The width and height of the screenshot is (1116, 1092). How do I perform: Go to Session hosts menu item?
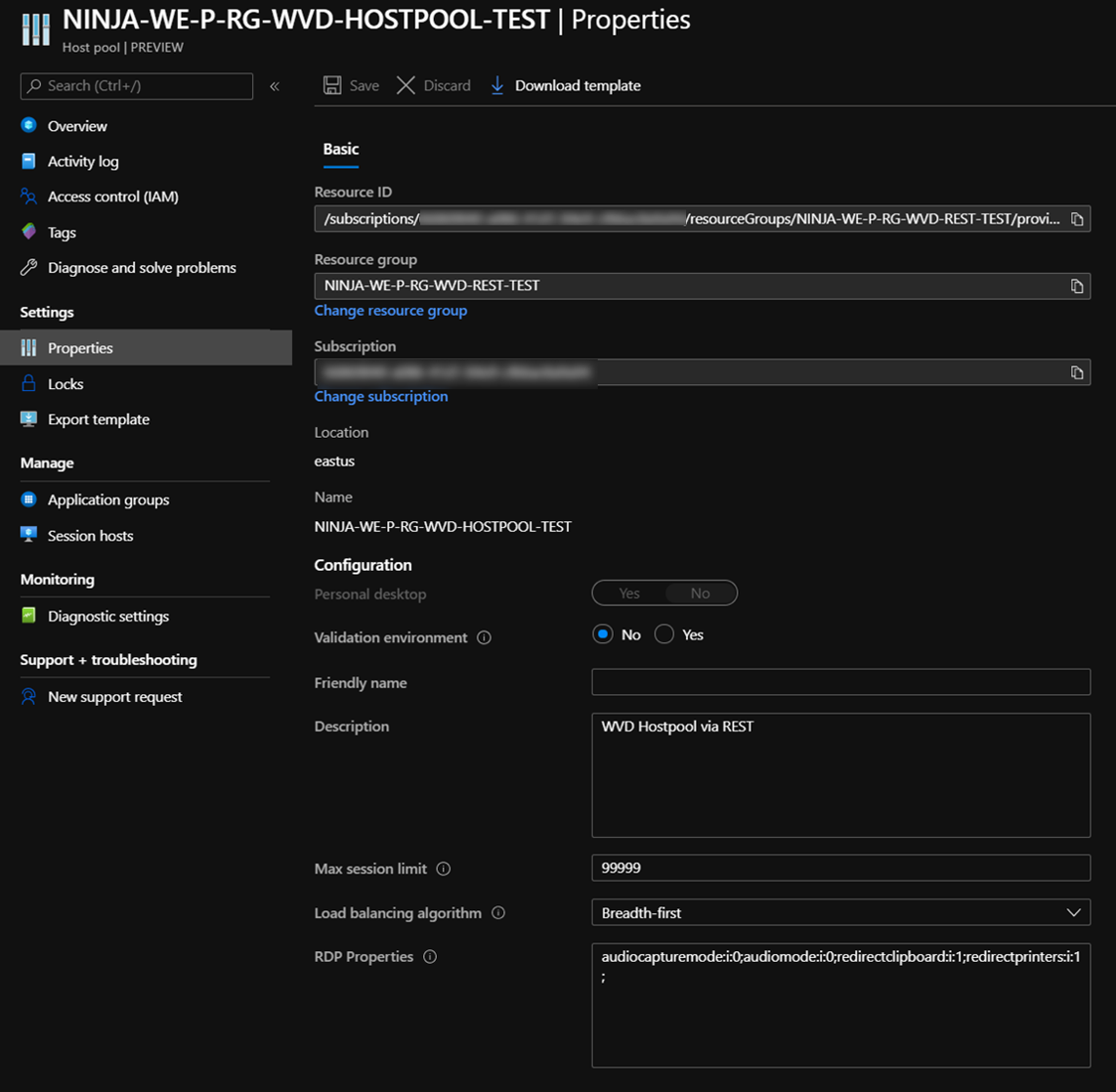[90, 536]
